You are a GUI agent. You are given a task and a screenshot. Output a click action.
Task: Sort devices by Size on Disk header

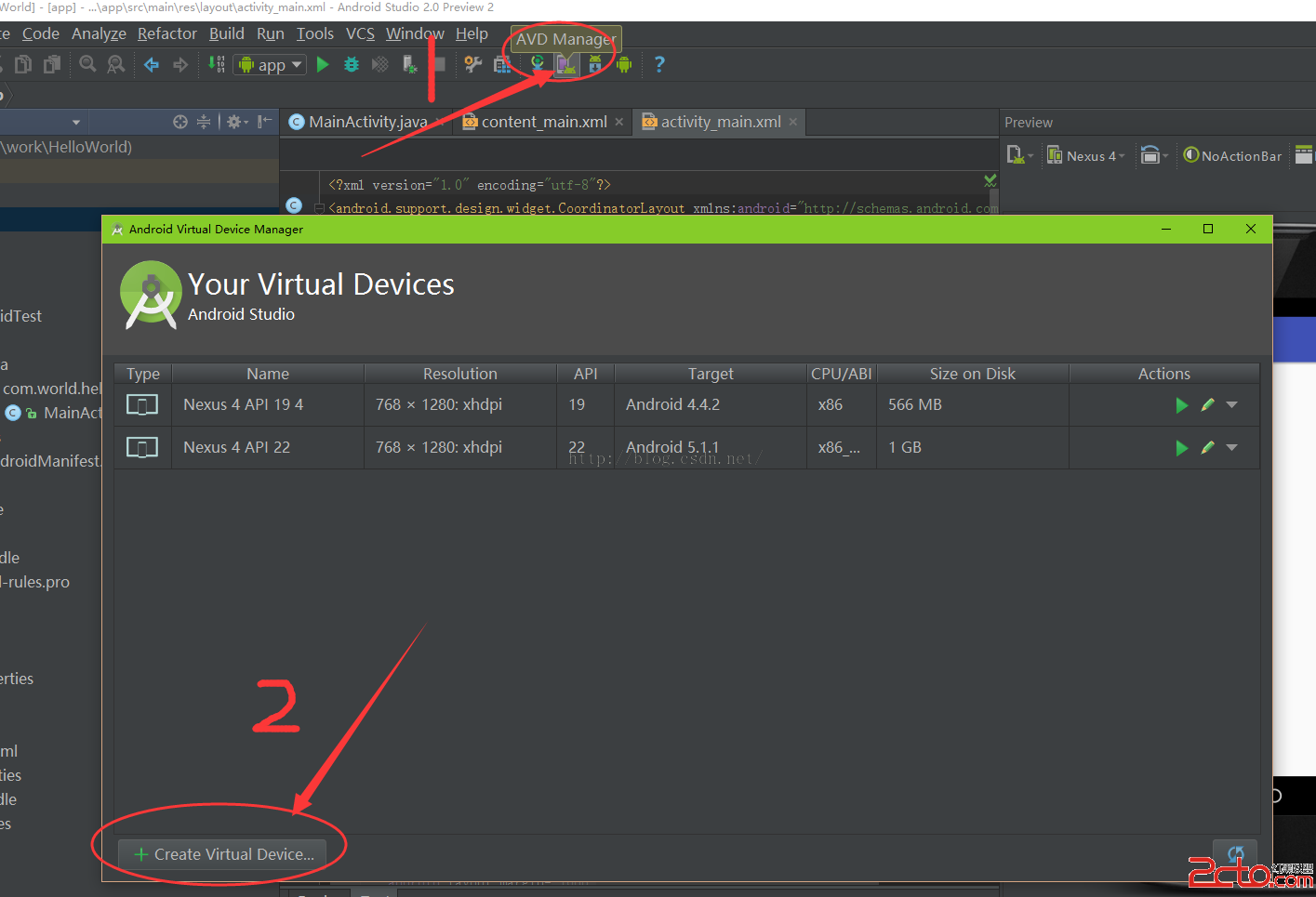pos(973,374)
